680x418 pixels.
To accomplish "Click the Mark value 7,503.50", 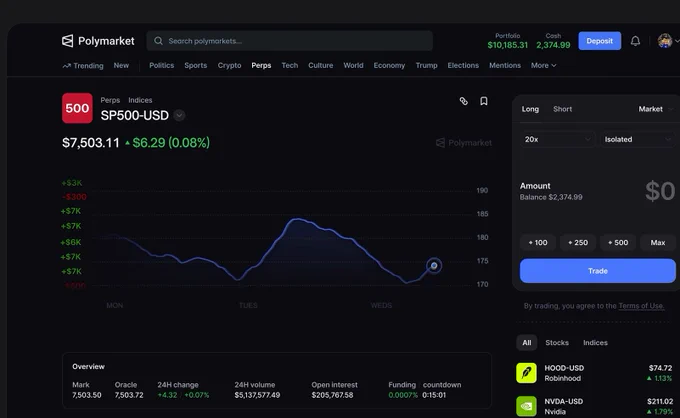I will pos(87,395).
